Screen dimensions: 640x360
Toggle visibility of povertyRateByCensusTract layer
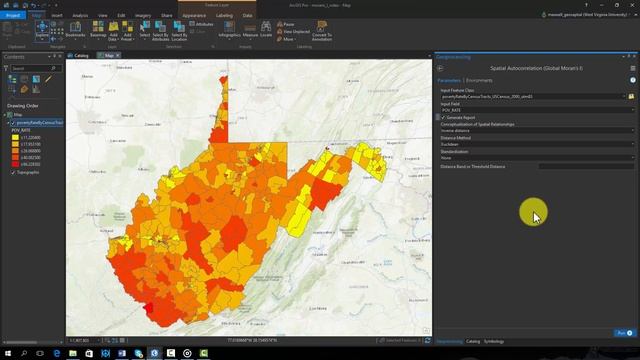point(13,123)
